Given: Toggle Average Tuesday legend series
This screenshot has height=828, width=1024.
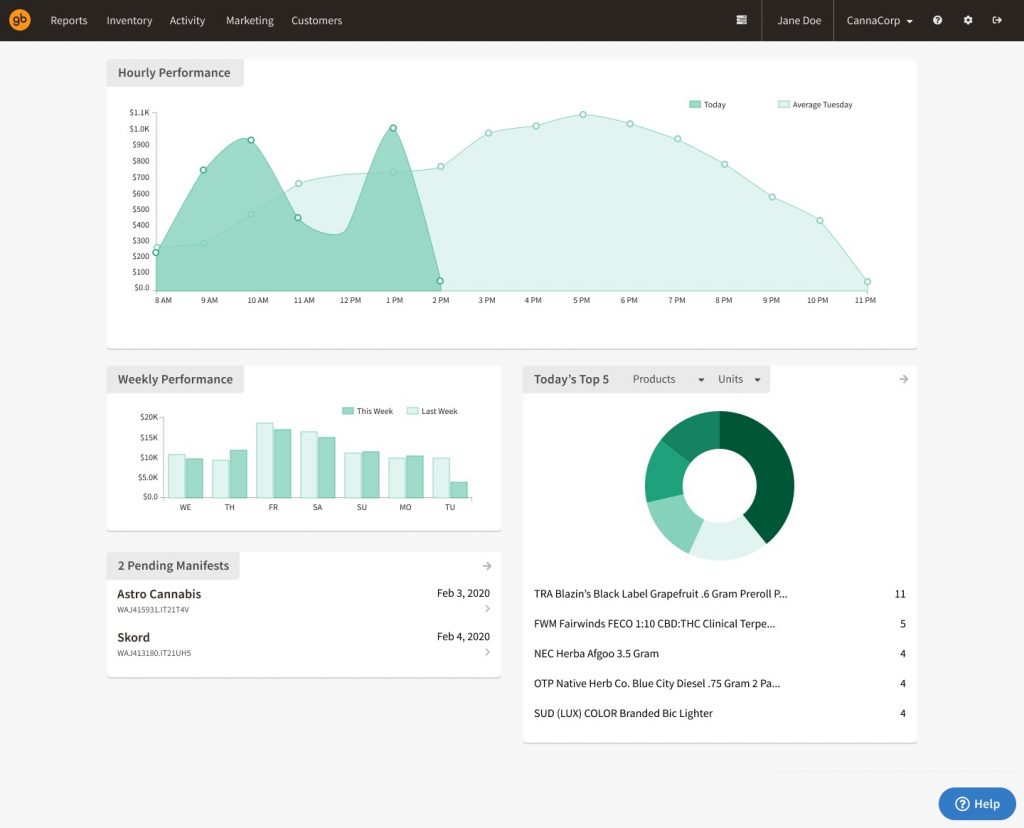Looking at the screenshot, I should click(815, 105).
